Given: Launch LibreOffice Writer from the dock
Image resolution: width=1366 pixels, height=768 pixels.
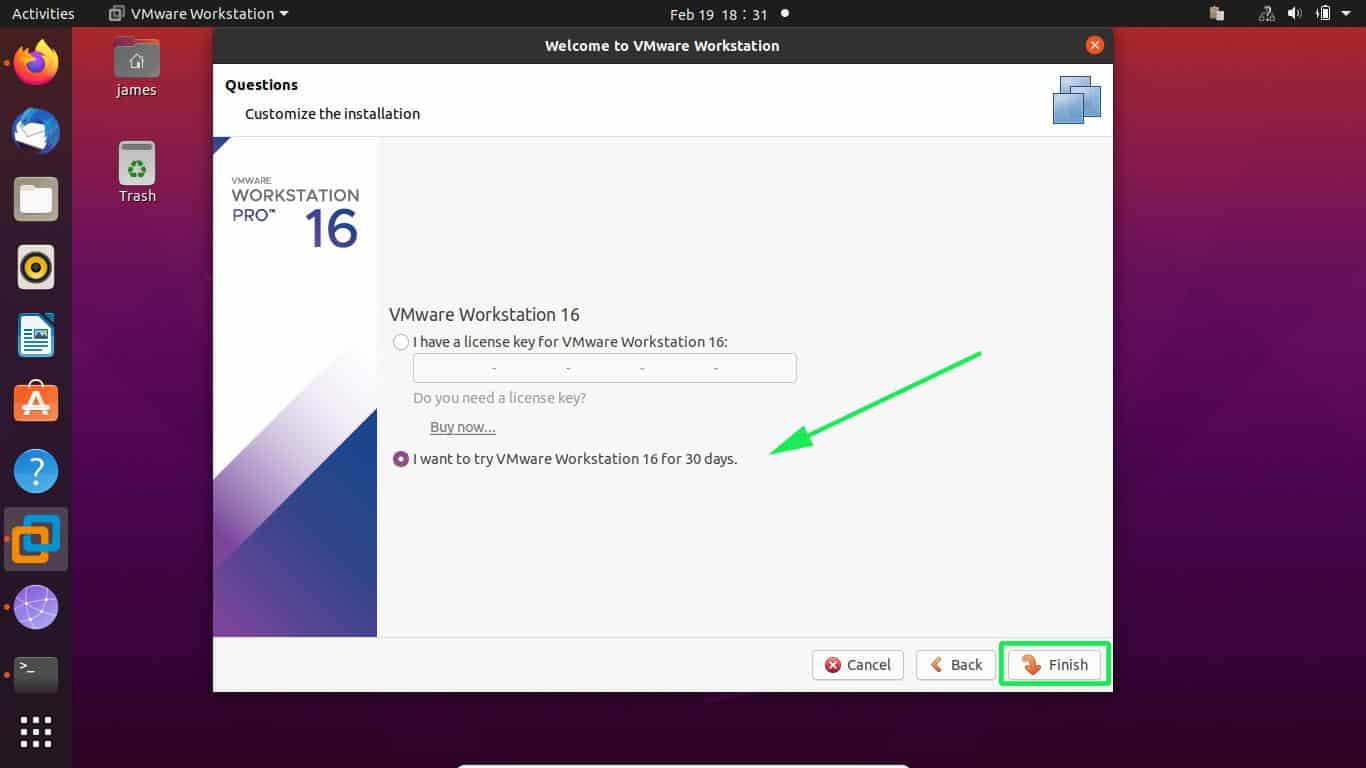Looking at the screenshot, I should 36,335.
